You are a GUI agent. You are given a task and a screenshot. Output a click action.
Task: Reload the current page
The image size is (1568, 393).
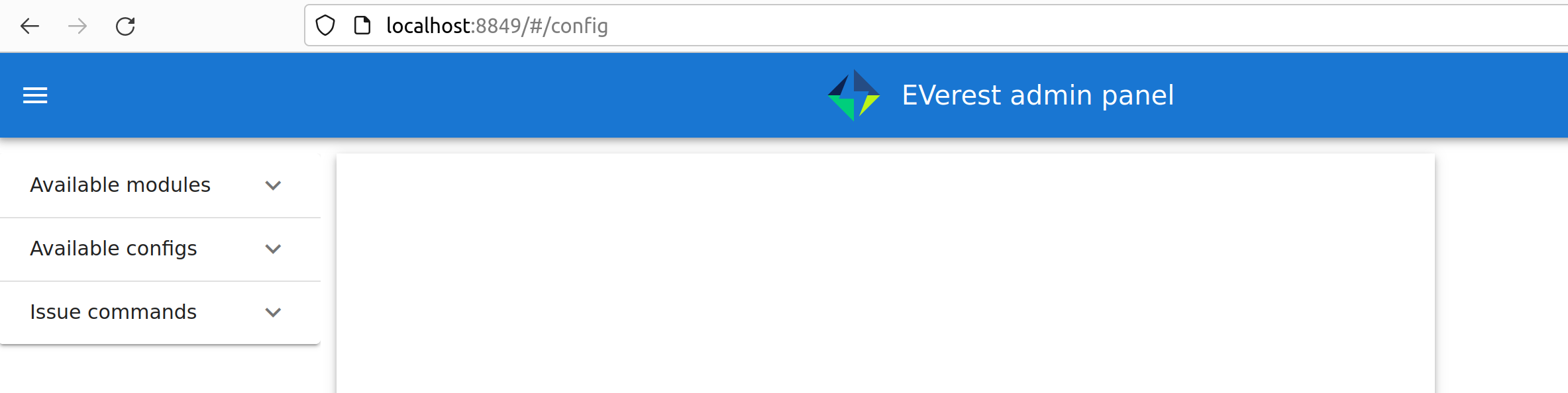(x=125, y=26)
